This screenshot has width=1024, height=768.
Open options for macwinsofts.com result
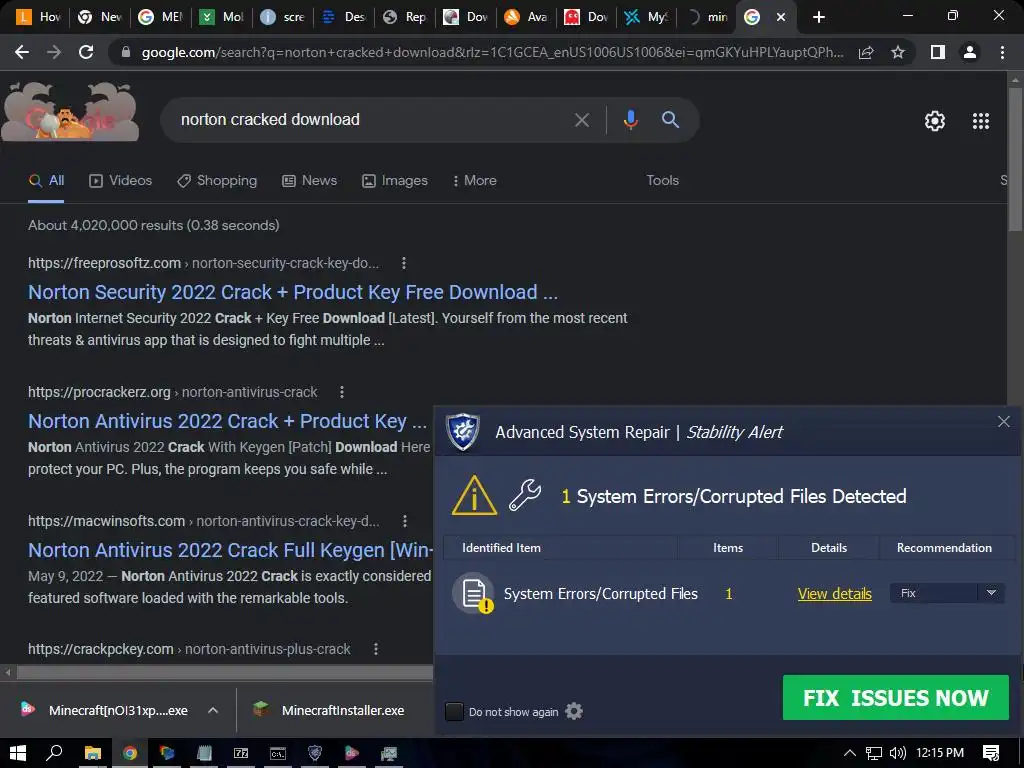pyautogui.click(x=405, y=521)
